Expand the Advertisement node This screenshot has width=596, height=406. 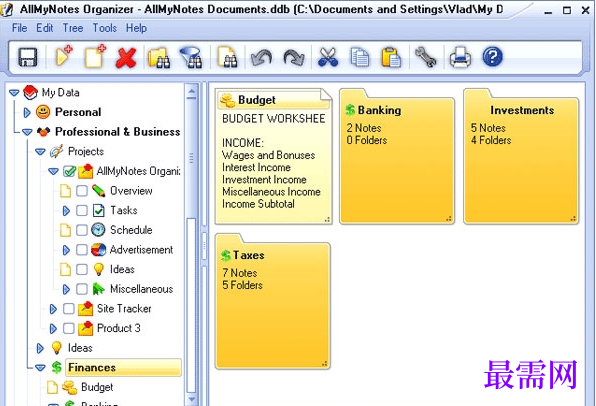pos(66,250)
